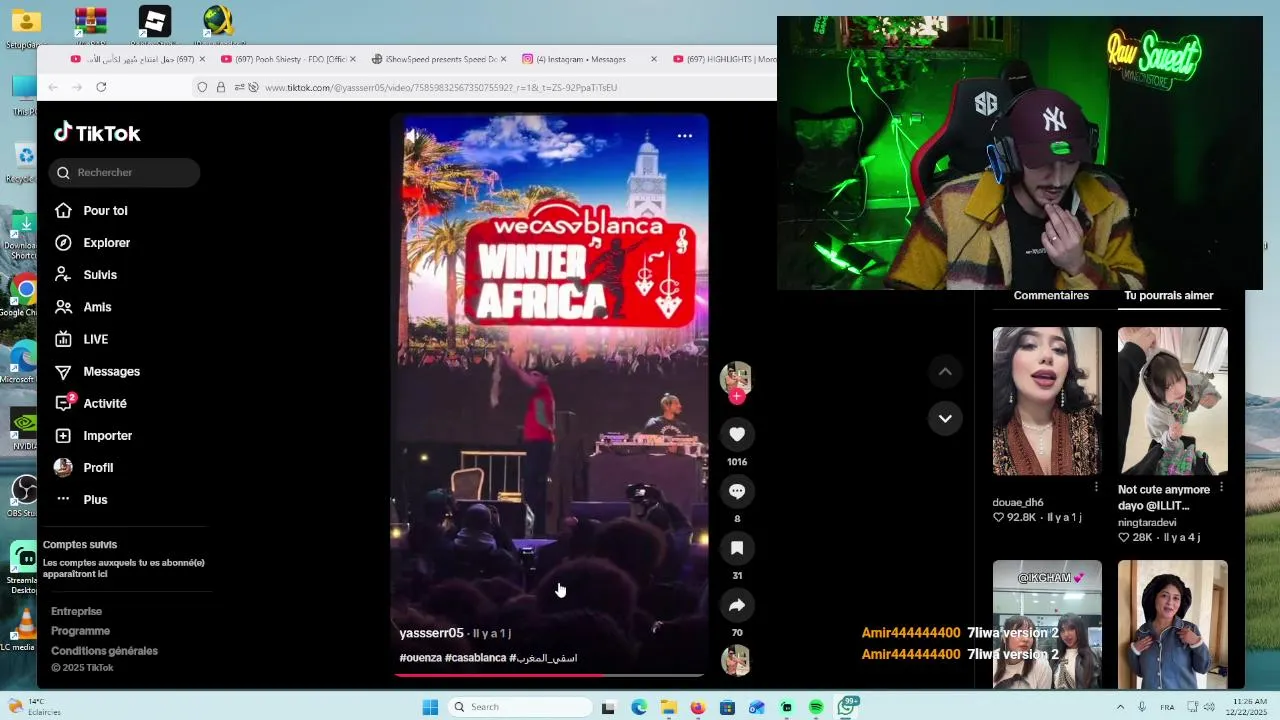1280x720 pixels.
Task: Go to previous video with up chevron
Action: coord(945,372)
